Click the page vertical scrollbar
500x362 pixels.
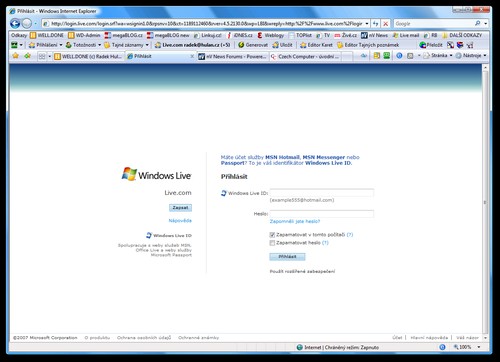click(x=485, y=202)
